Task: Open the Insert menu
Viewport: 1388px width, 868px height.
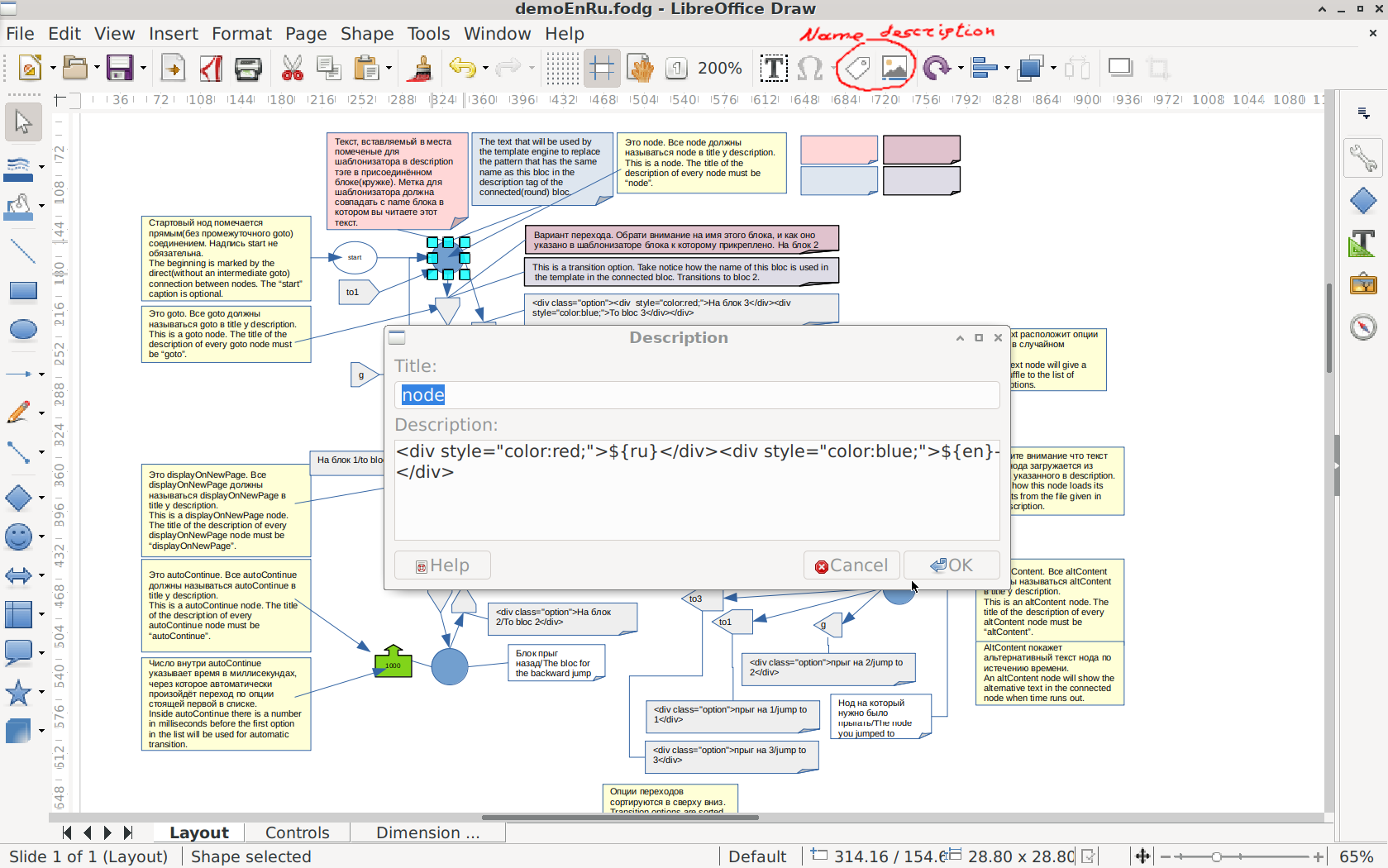Action: [x=174, y=34]
